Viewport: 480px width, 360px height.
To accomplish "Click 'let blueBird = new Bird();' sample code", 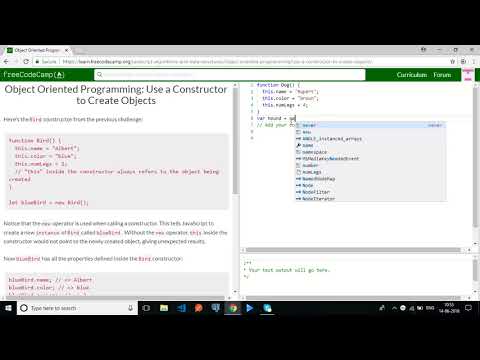I will coord(48,203).
